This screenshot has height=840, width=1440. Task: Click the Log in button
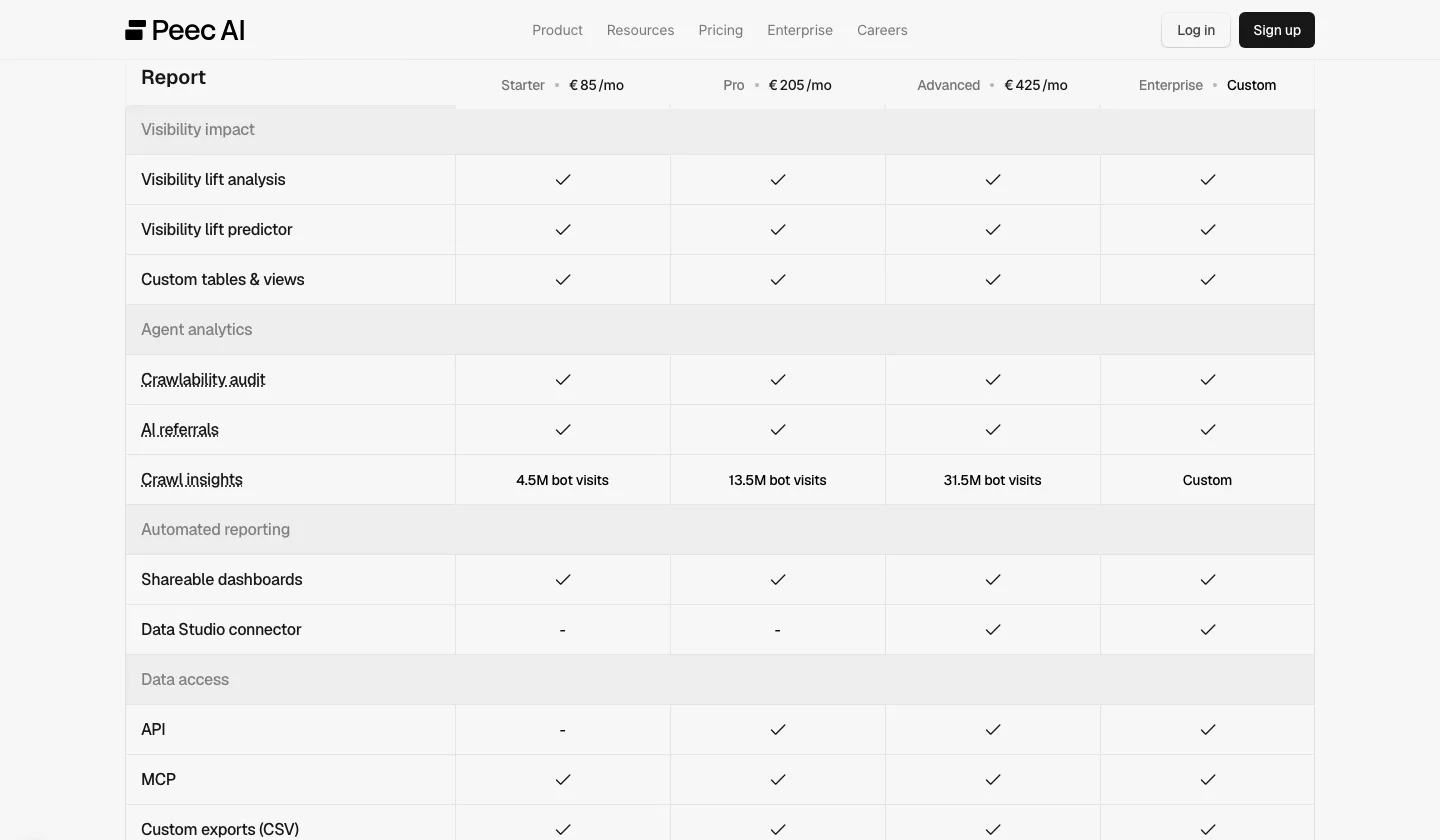coord(1196,30)
